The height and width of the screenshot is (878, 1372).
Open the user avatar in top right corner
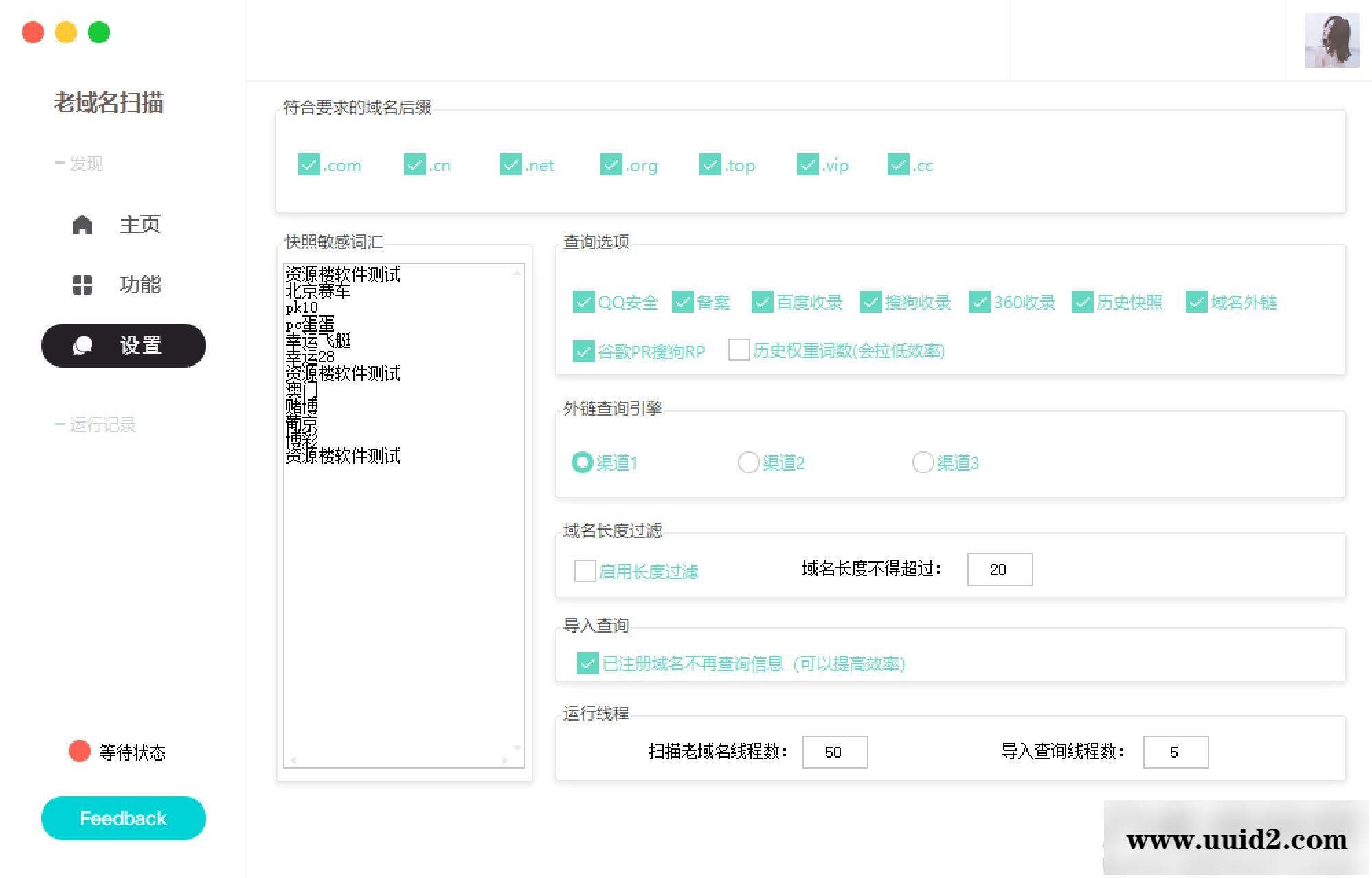pos(1331,41)
